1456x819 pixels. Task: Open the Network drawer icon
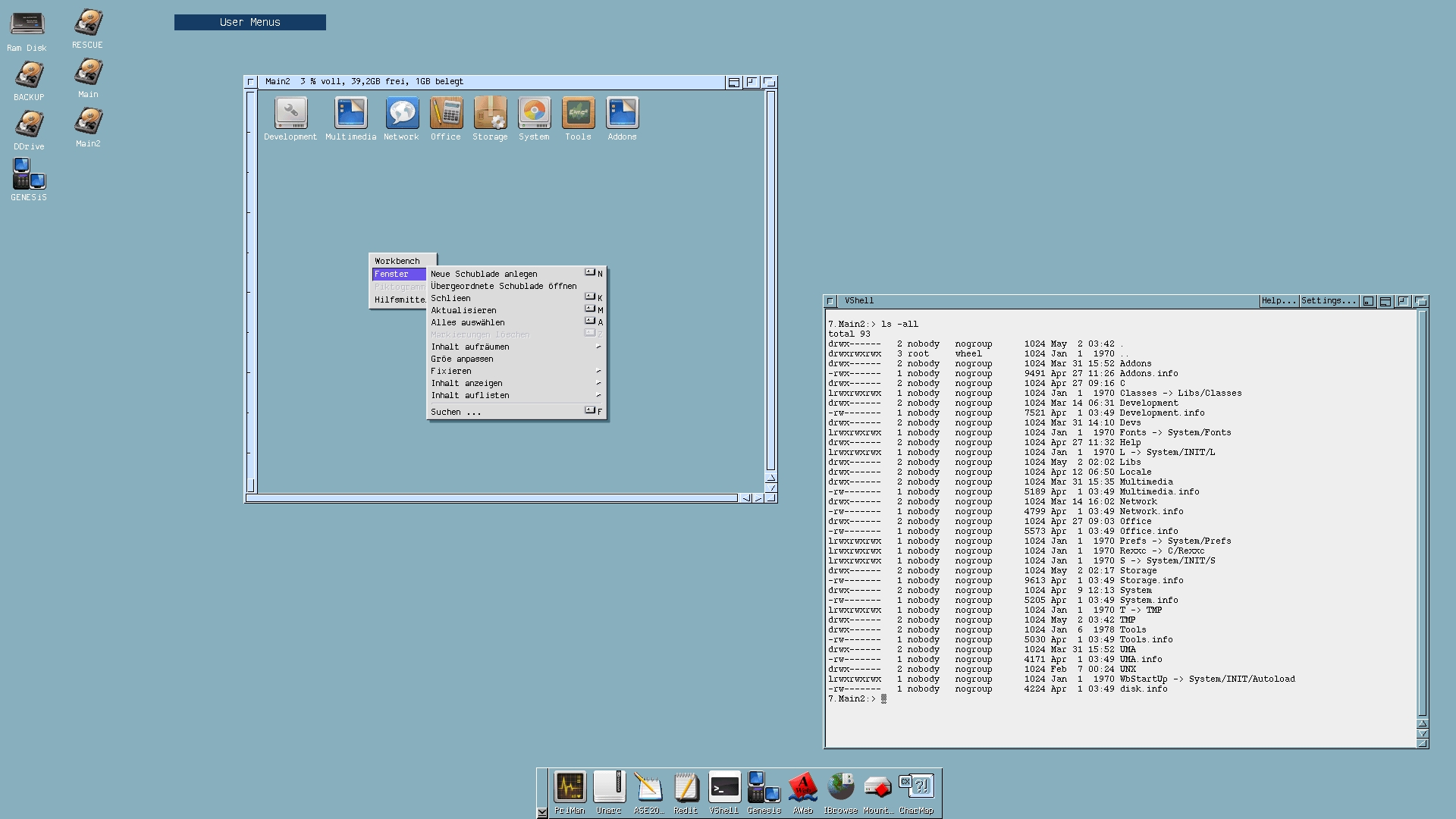coord(401,114)
